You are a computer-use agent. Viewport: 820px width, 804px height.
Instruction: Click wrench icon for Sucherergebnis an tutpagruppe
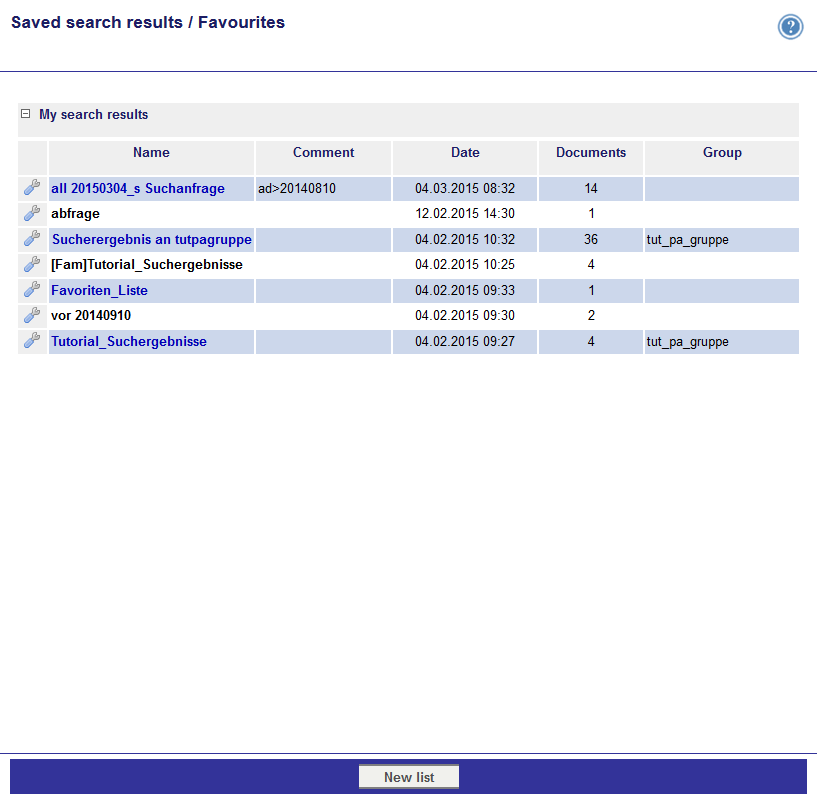pos(32,239)
